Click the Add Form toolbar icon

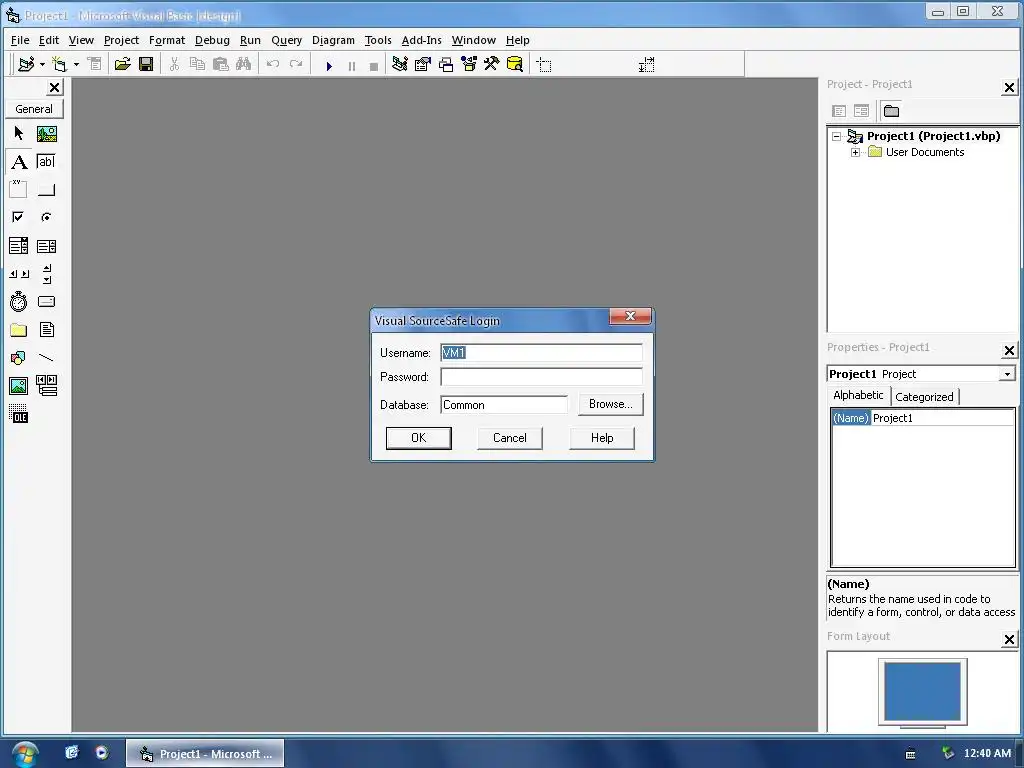click(60, 64)
